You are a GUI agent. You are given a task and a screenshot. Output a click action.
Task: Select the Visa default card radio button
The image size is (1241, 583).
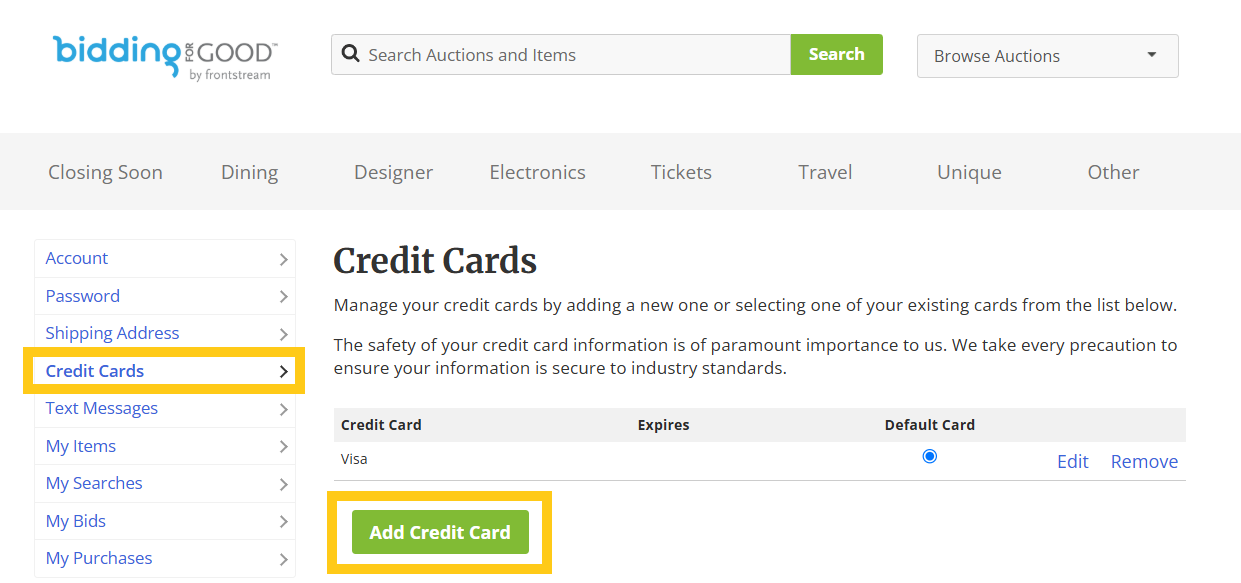(x=930, y=456)
